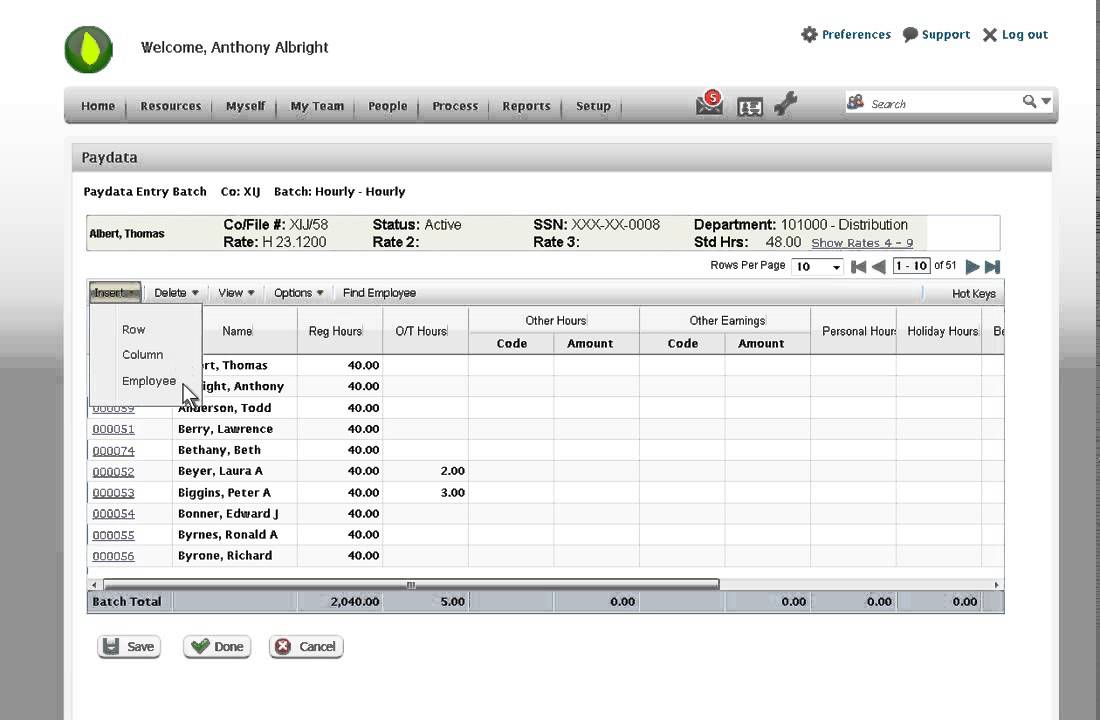Click the Done button
1100x720 pixels.
(217, 646)
